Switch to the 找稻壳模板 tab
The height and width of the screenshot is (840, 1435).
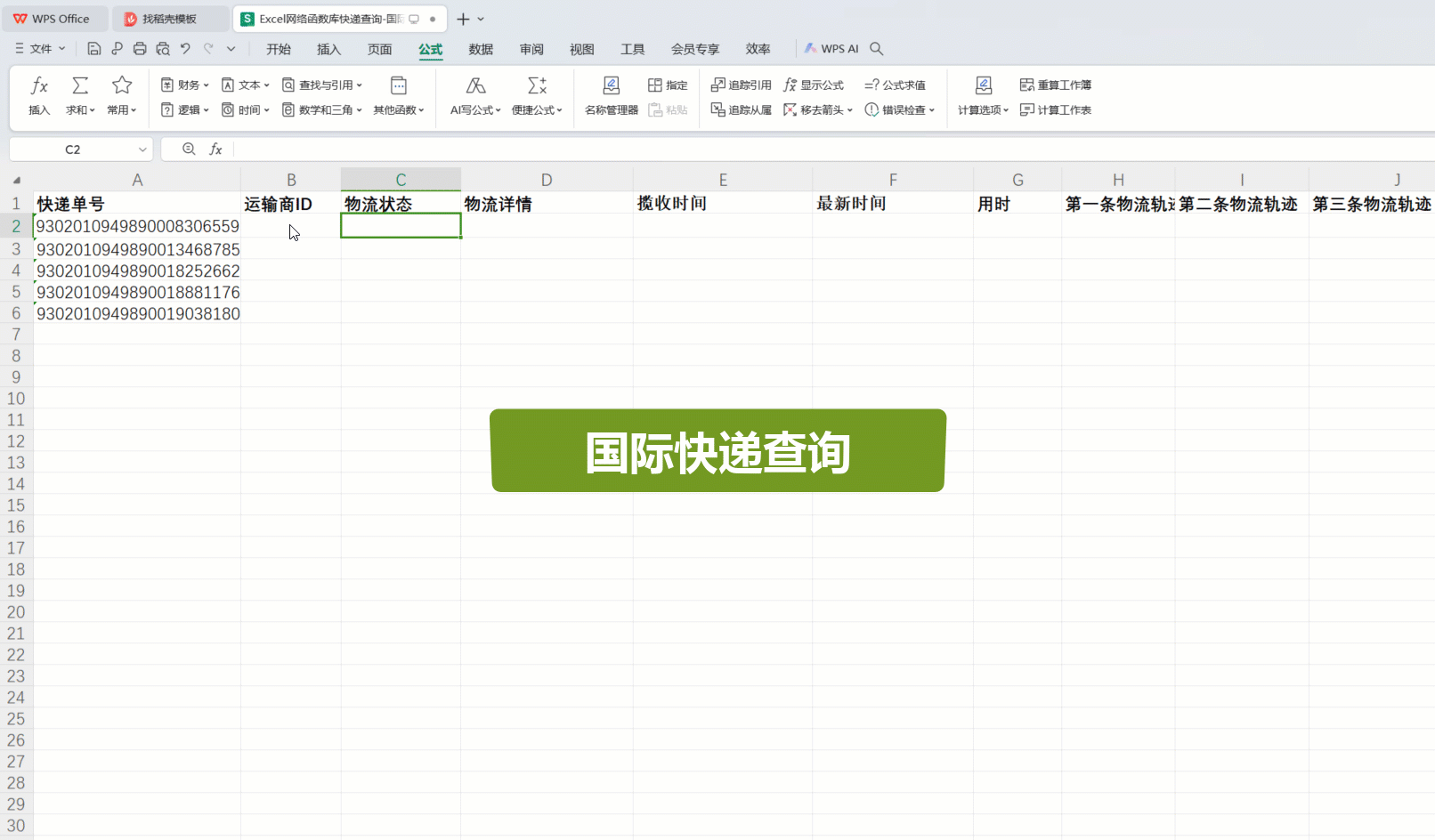[x=171, y=19]
